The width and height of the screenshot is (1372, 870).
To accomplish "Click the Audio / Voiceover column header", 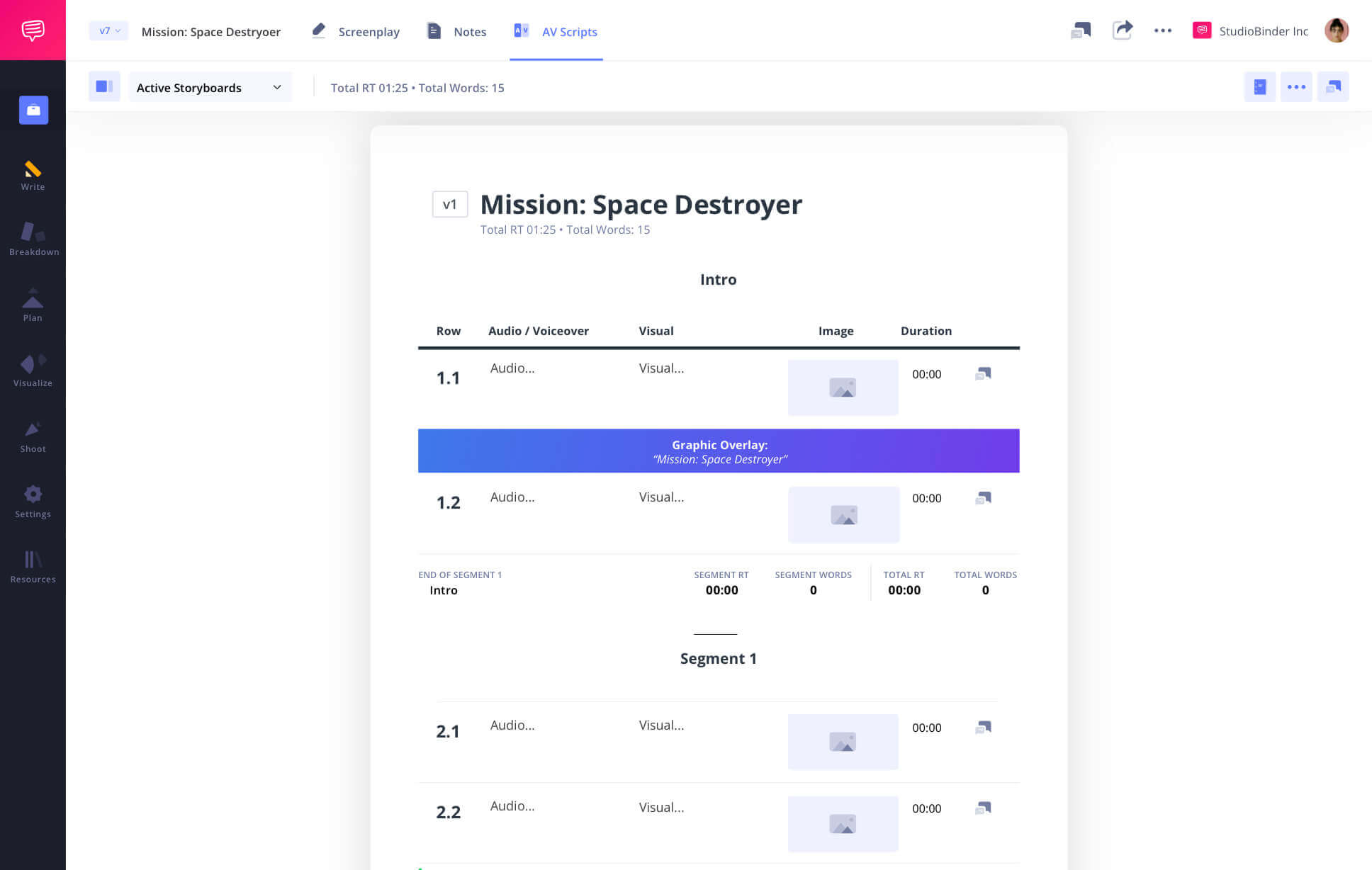I will pyautogui.click(x=538, y=331).
